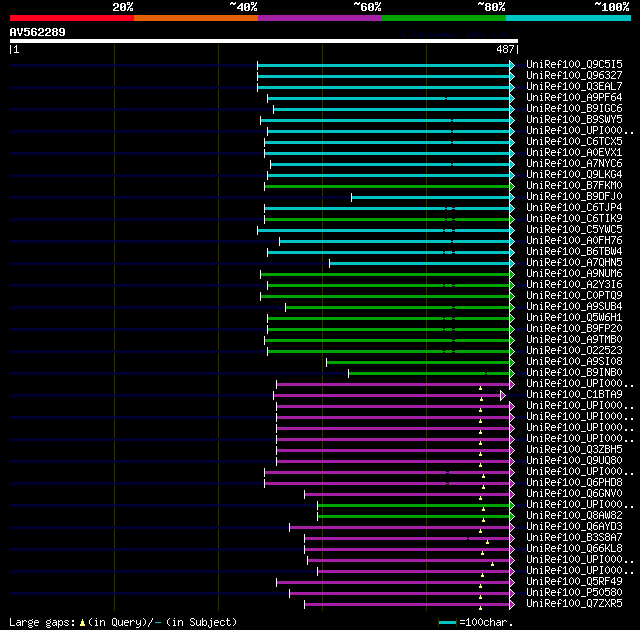
Task: Click the red 20% identity legend segment
Action: coord(72,18)
